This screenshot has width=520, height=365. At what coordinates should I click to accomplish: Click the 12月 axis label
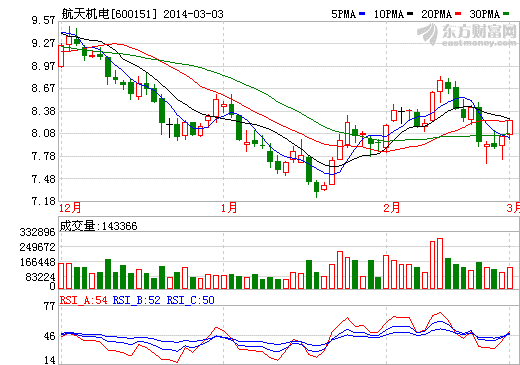pos(70,208)
